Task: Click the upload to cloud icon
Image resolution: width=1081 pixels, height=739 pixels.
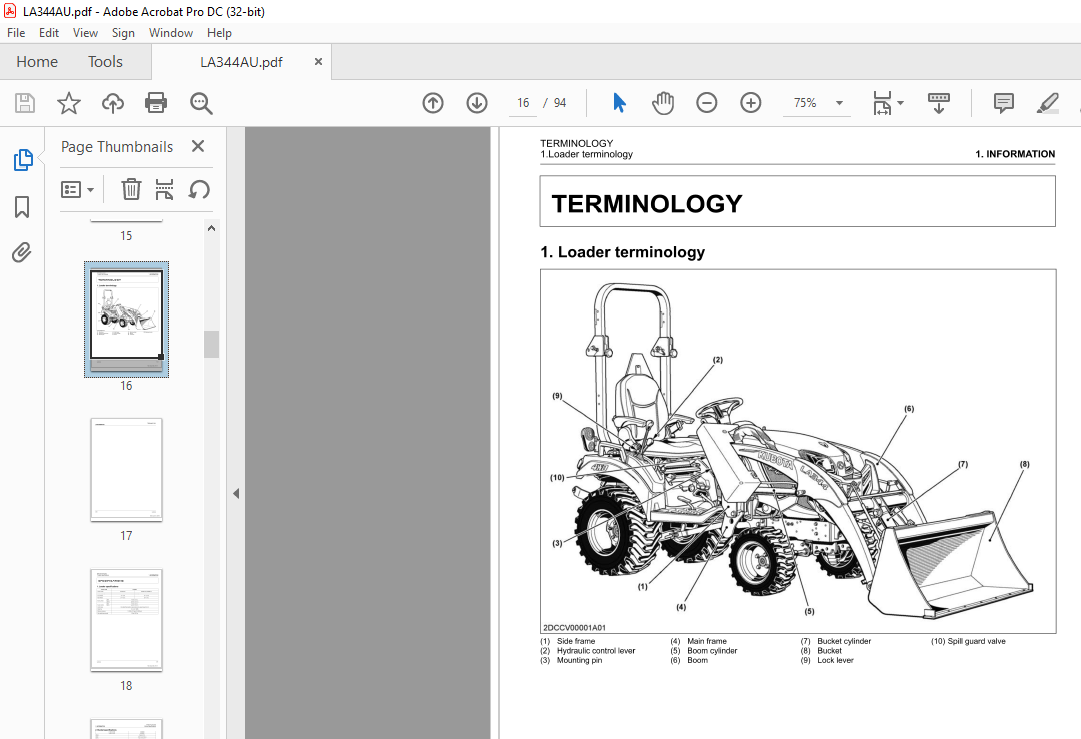Action: point(112,103)
